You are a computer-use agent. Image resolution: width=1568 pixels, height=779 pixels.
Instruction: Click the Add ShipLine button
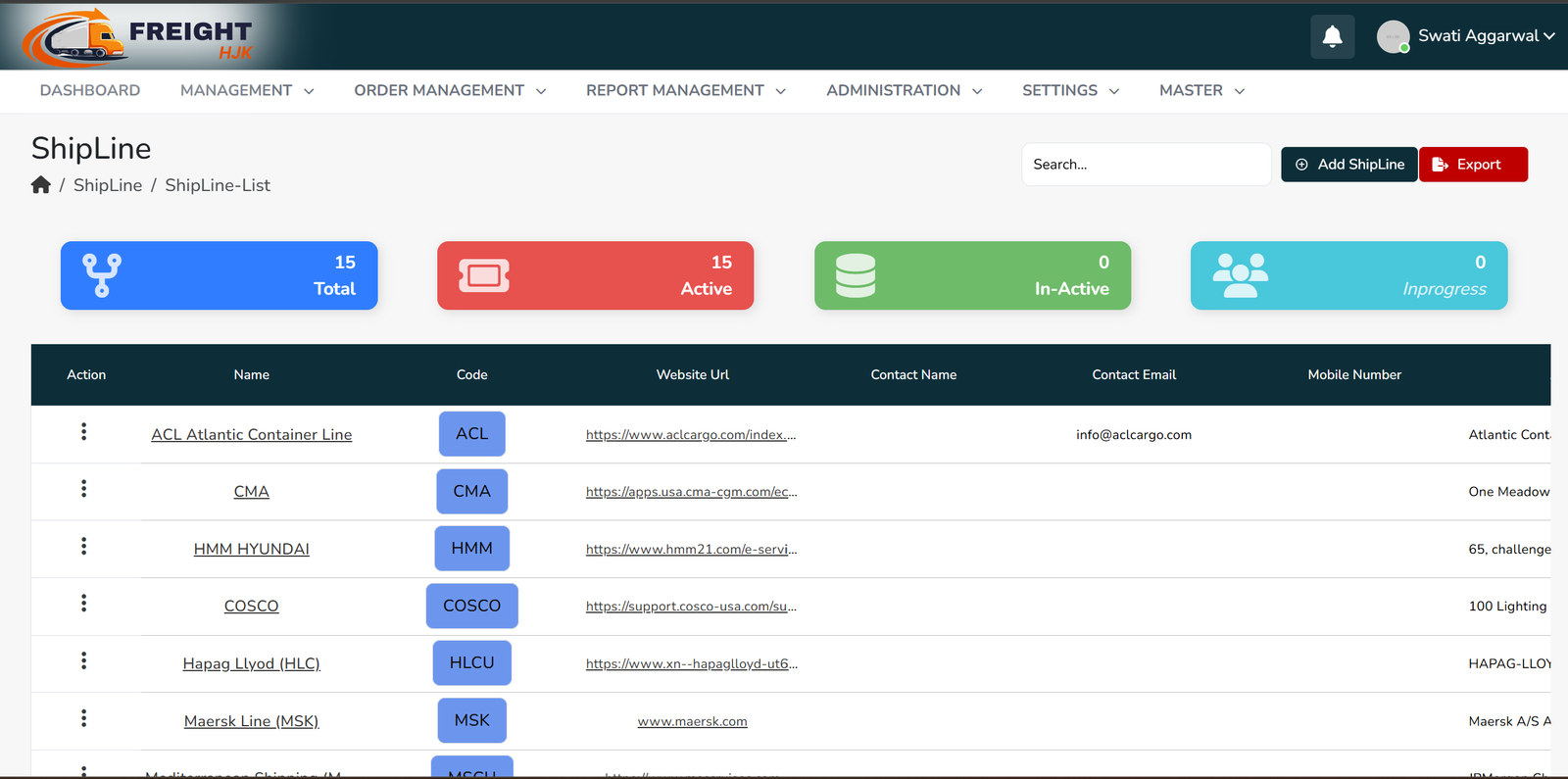point(1349,165)
